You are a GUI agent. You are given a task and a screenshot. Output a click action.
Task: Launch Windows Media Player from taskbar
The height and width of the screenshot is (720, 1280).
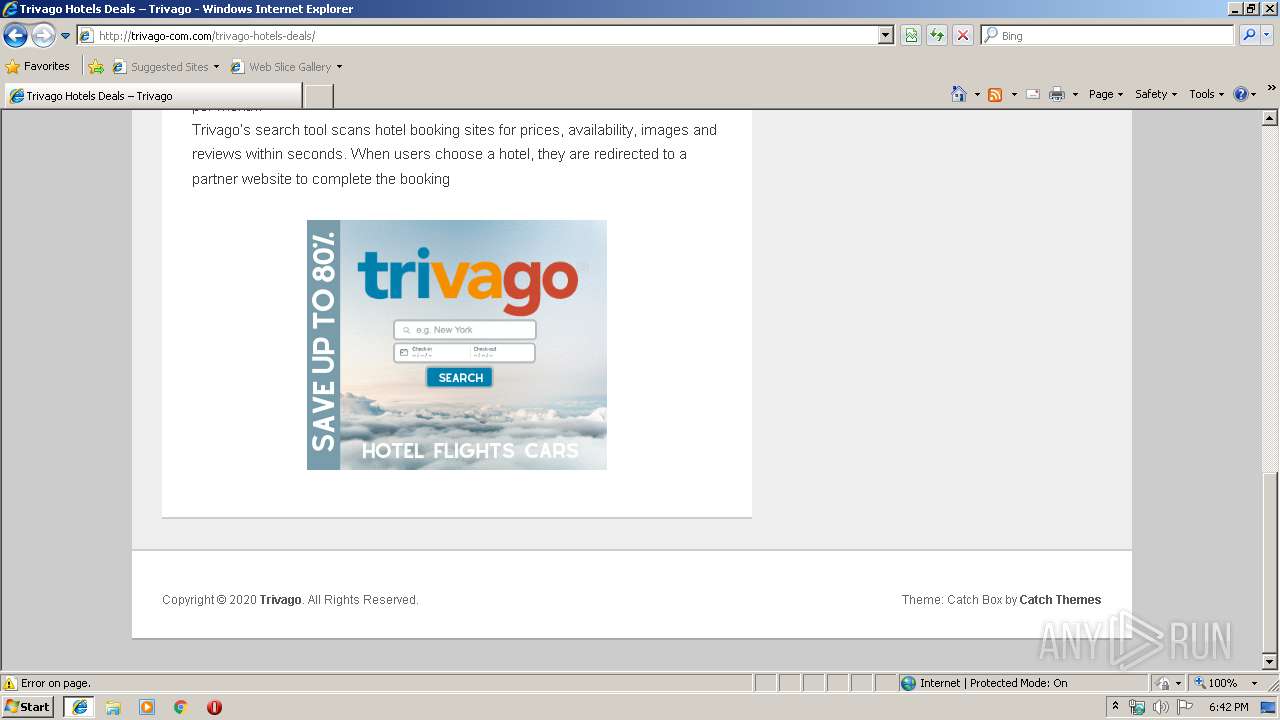[147, 707]
